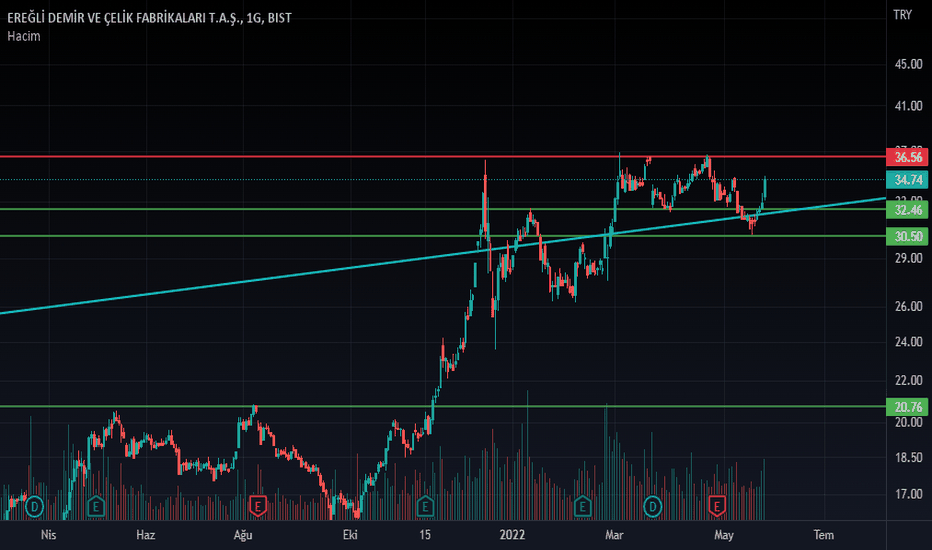The image size is (932, 550).
Task: Click the 41.00 price axis value
Action: pyautogui.click(x=908, y=106)
